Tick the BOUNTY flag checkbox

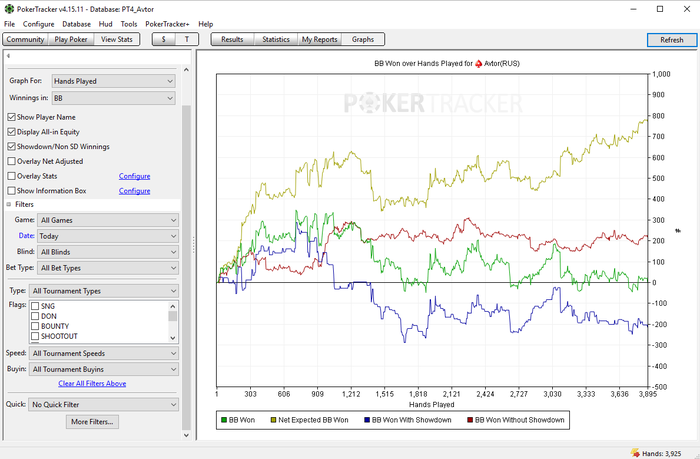(x=35, y=326)
